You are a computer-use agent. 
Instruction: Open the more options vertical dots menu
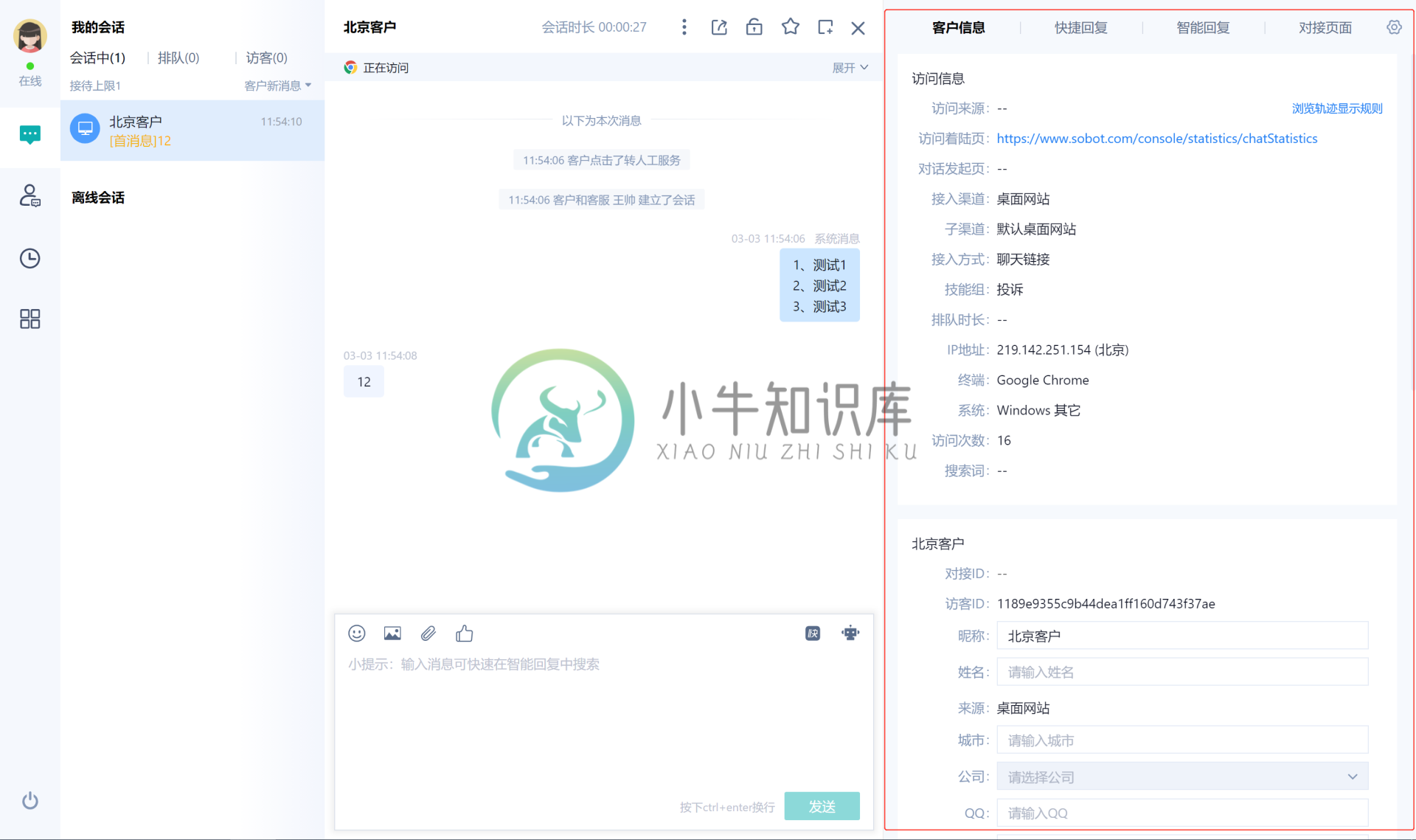[684, 27]
